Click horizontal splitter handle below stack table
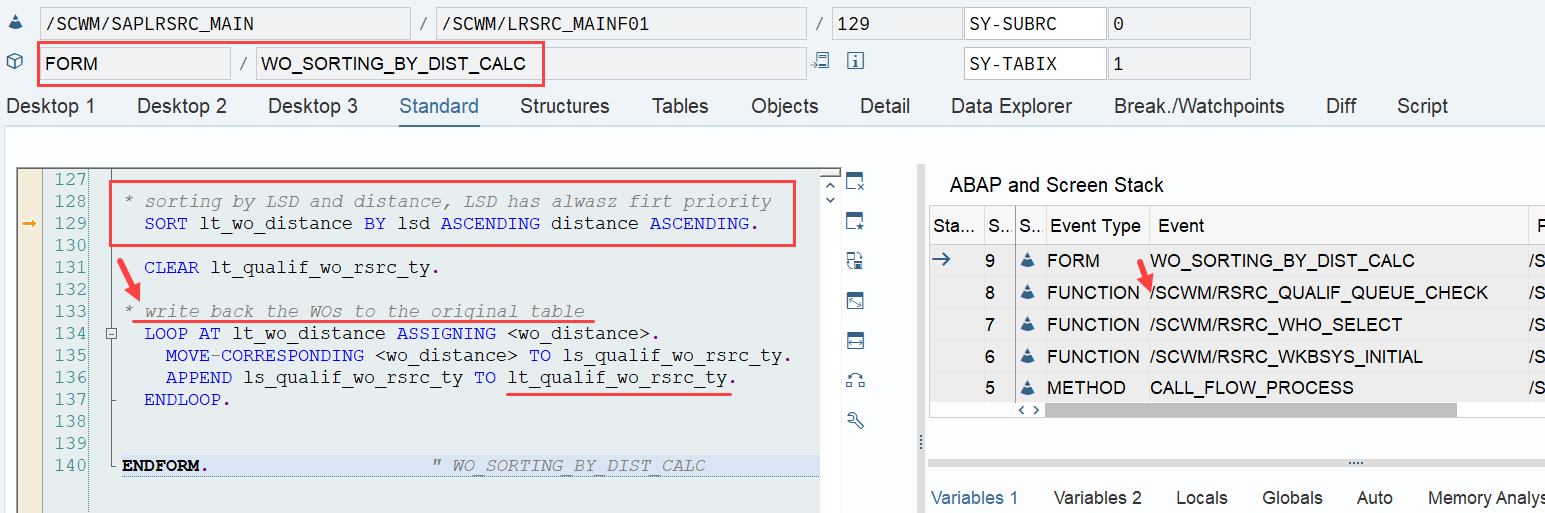Viewport: 1545px width, 513px height. (1355, 463)
